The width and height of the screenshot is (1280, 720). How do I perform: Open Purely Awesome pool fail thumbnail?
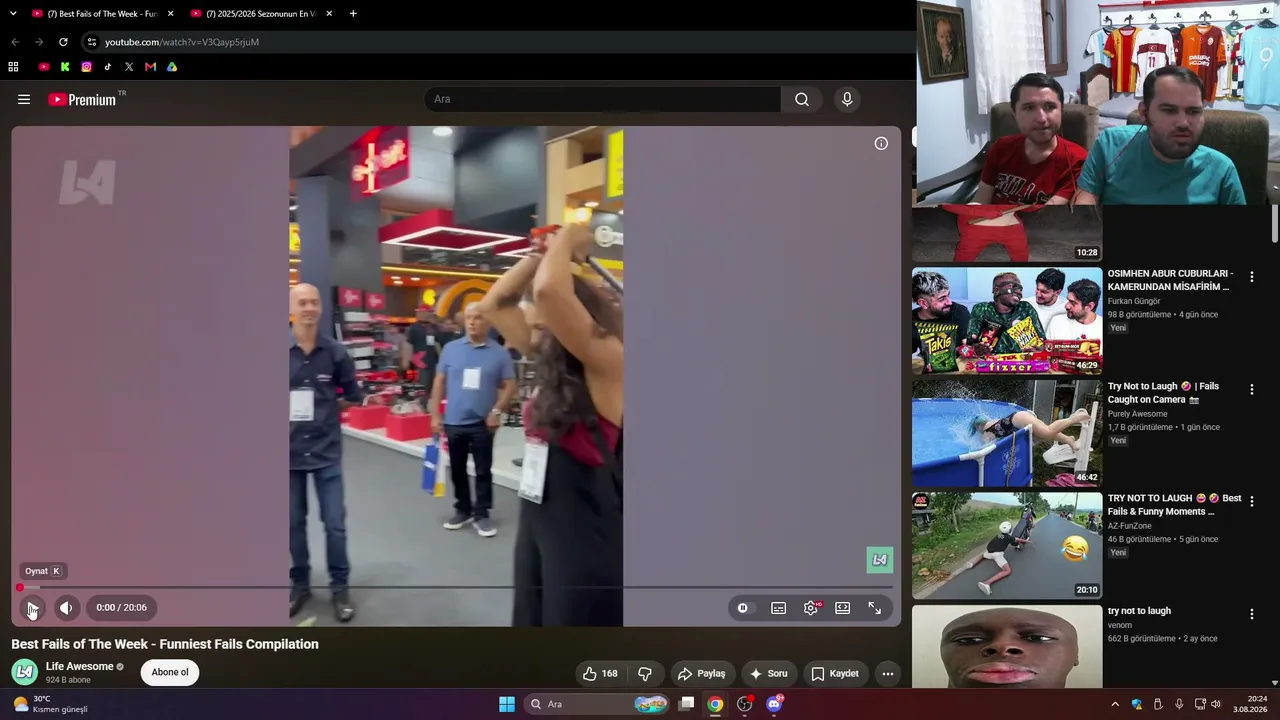point(1007,433)
